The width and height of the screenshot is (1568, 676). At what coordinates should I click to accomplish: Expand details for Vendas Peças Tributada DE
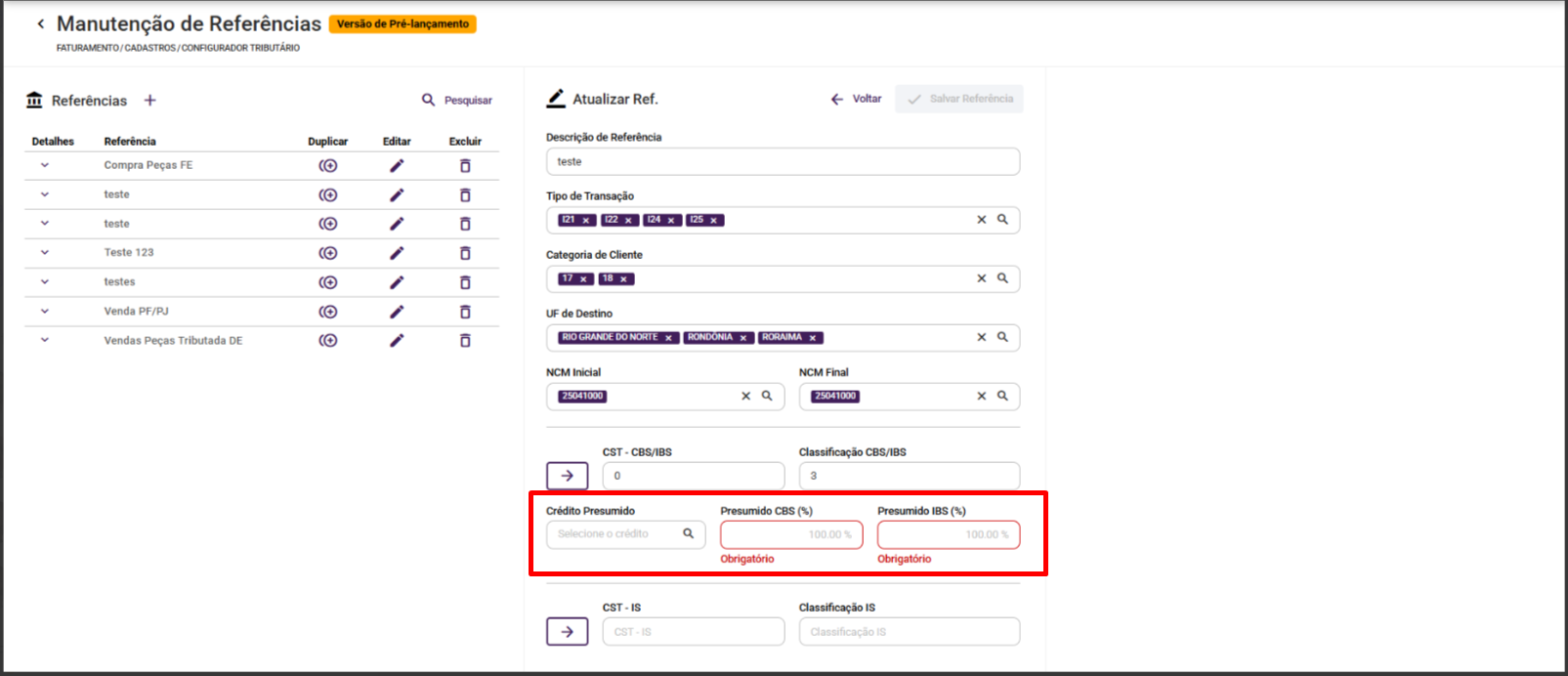[x=45, y=340]
